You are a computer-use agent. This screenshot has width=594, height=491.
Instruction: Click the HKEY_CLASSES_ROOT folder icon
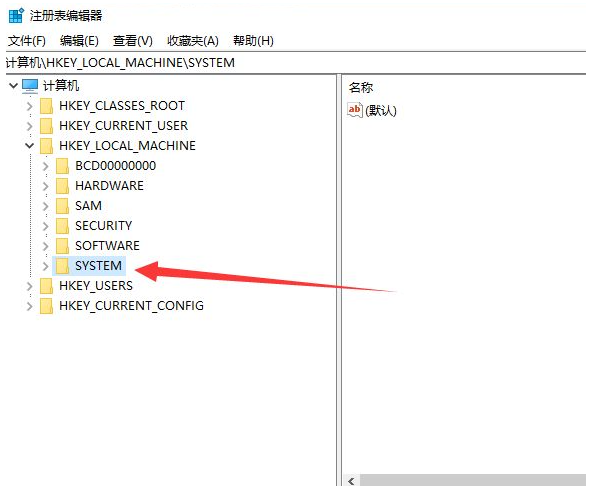point(46,106)
